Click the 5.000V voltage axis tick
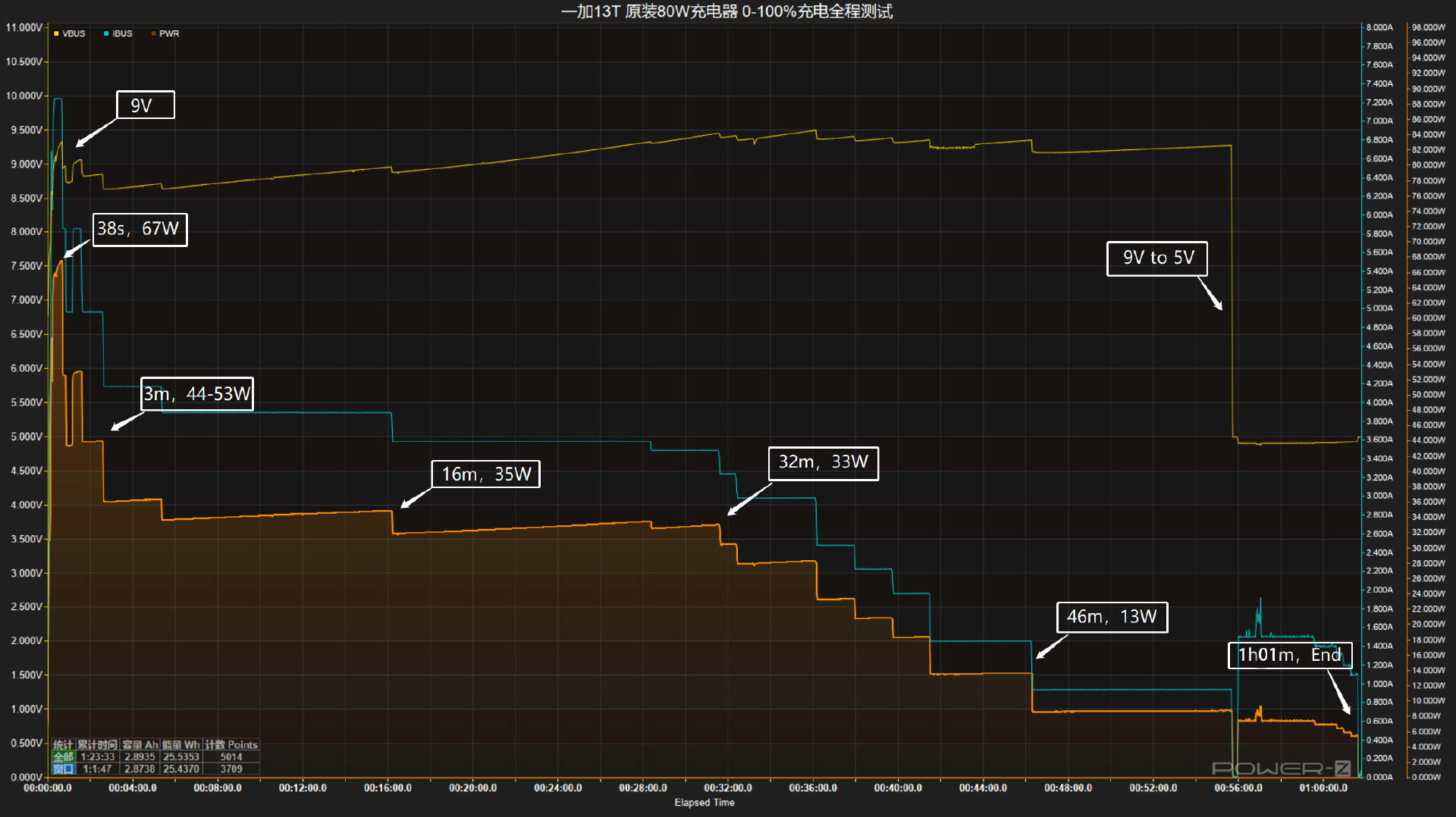 coord(27,437)
